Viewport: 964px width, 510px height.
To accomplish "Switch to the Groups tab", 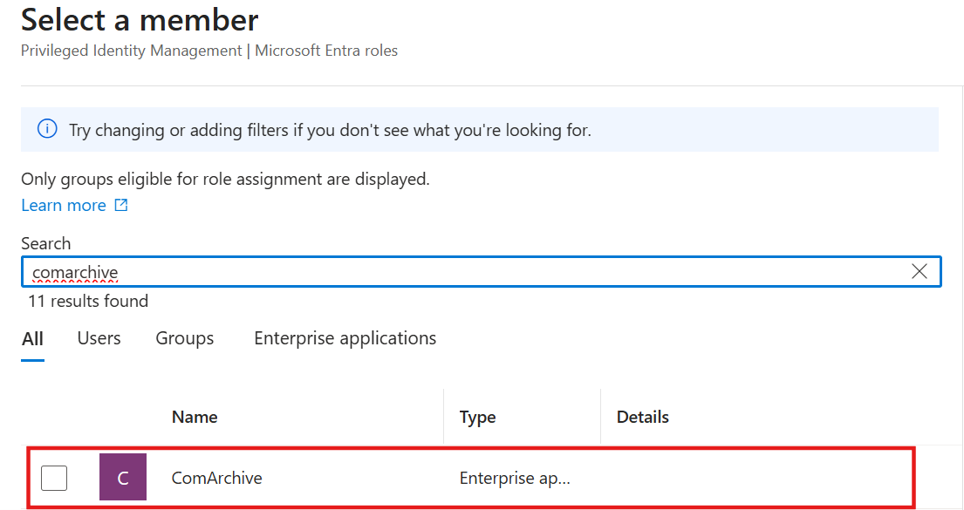I will (184, 338).
